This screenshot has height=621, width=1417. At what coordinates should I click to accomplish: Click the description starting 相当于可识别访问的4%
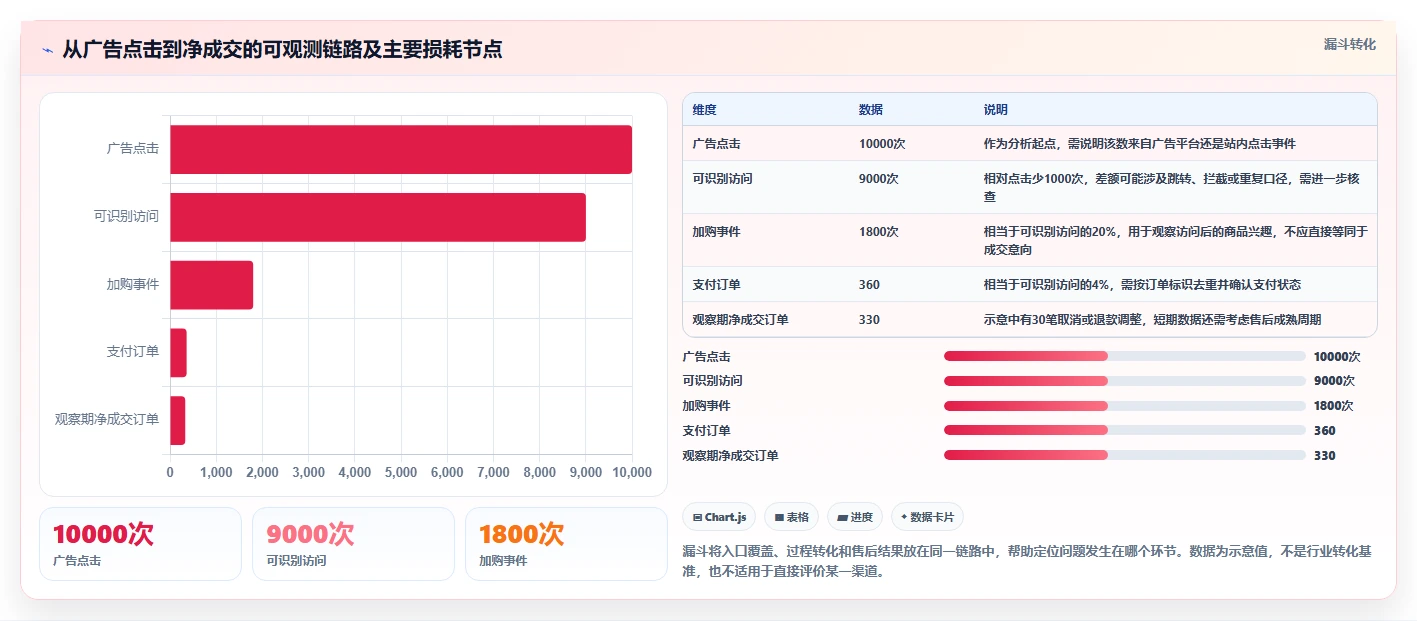coord(1142,285)
